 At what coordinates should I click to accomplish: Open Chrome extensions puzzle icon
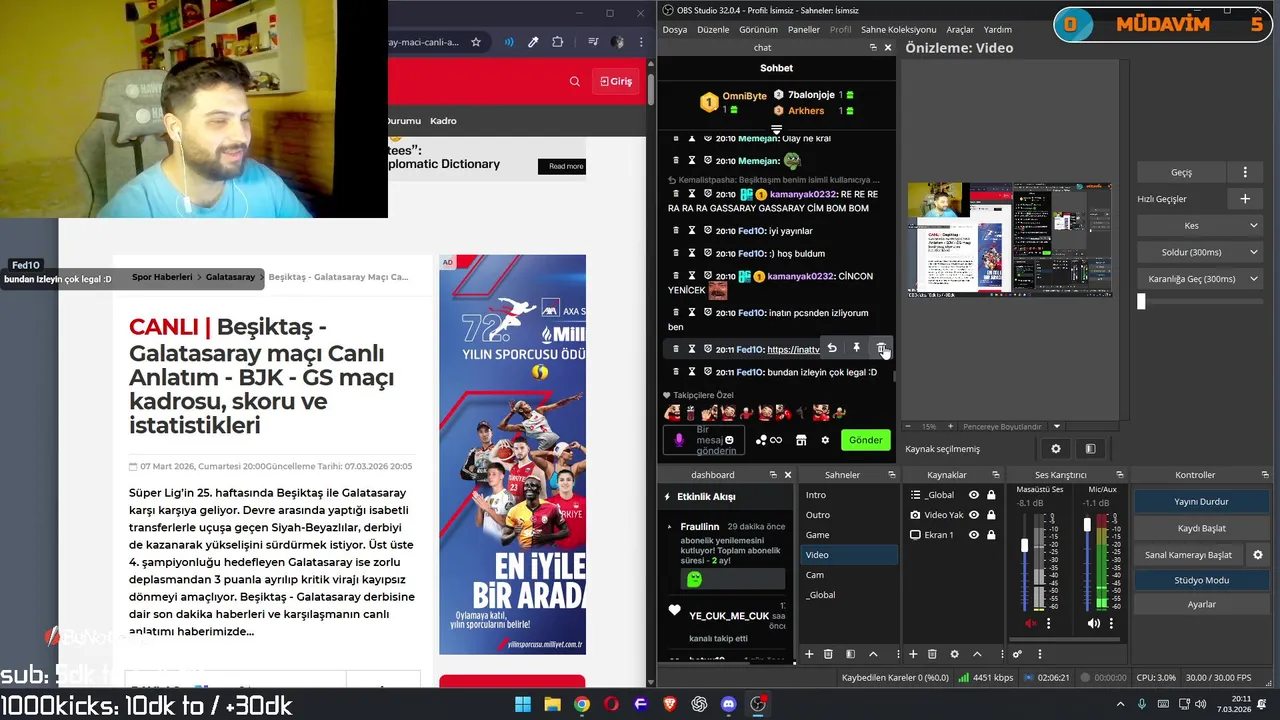tap(557, 42)
